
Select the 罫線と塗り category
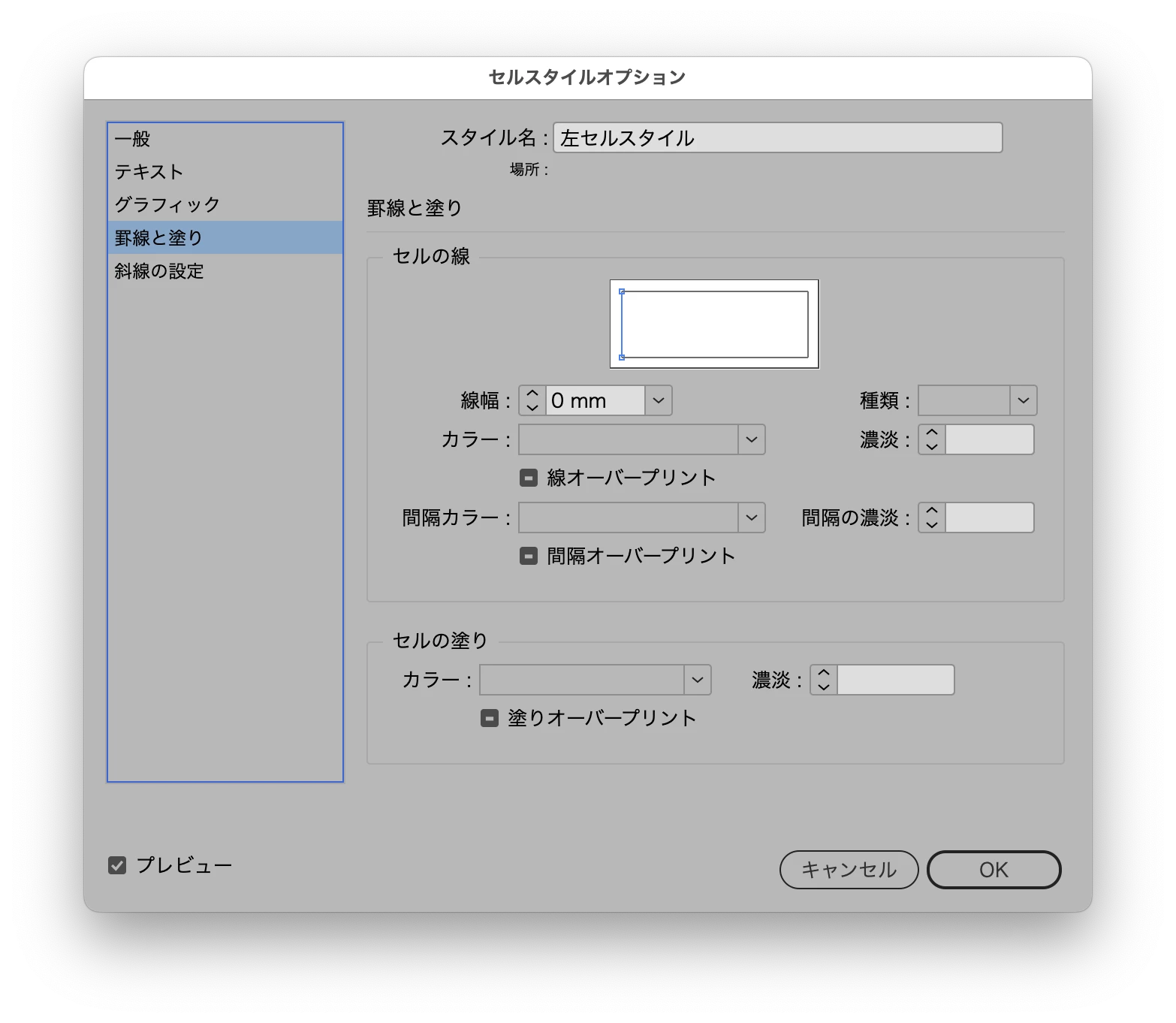(225, 238)
